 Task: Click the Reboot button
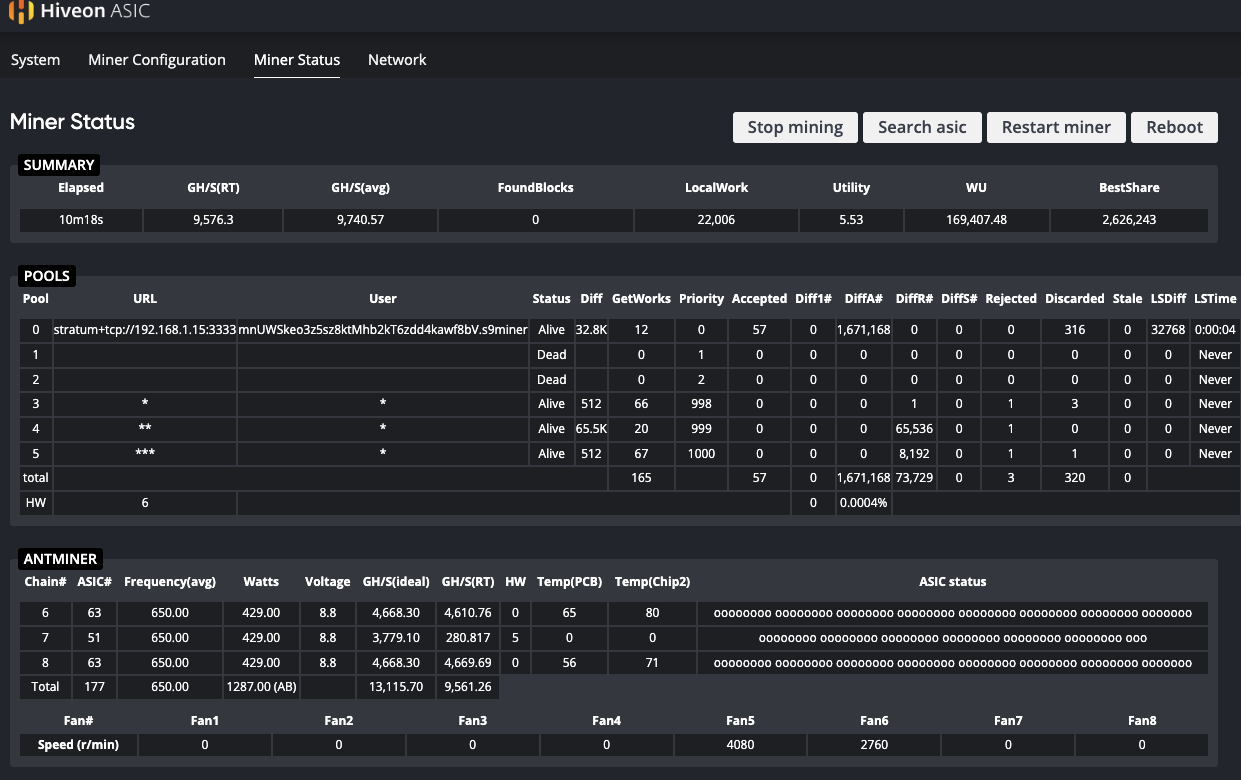point(1174,127)
